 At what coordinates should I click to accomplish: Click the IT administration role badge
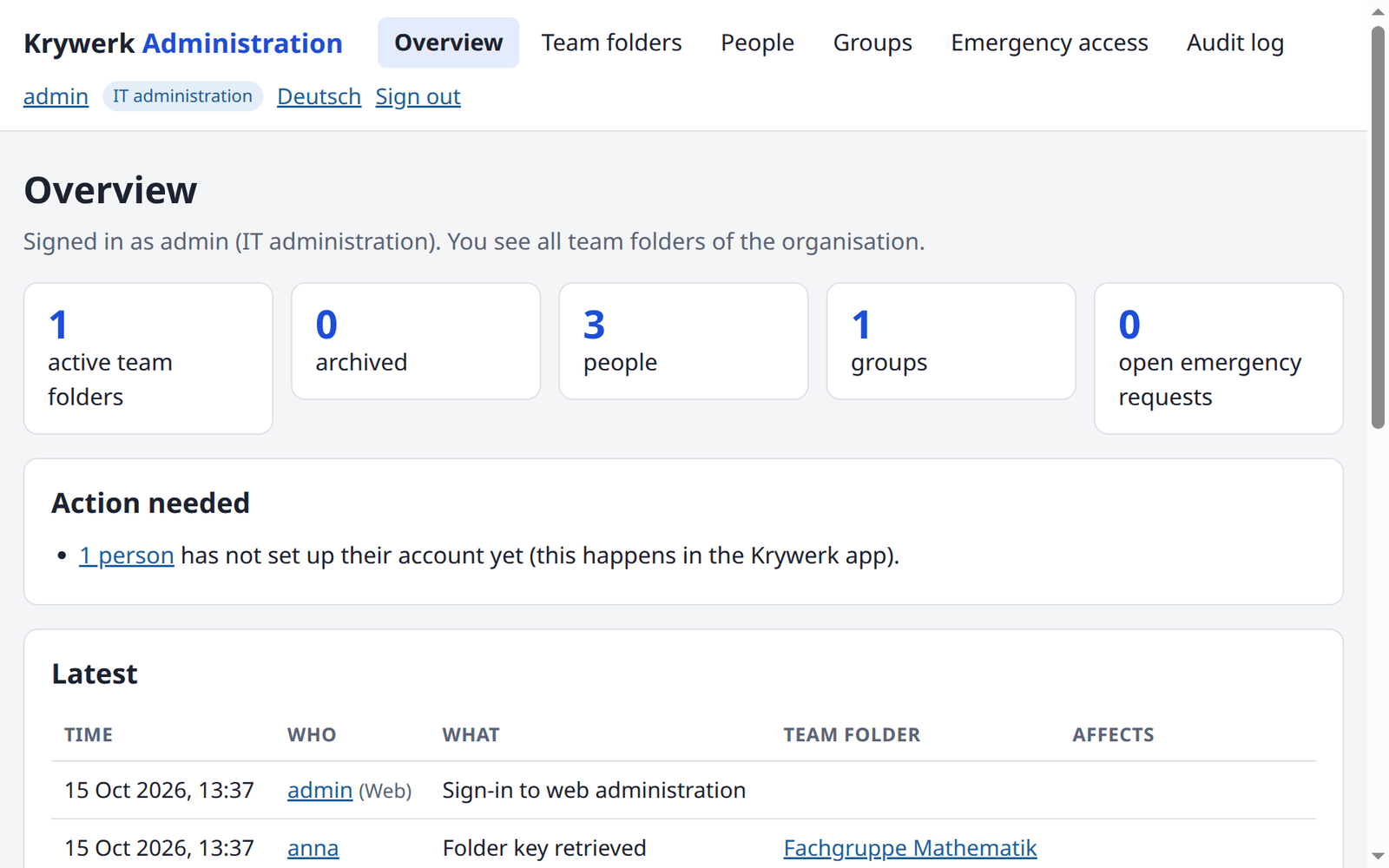182,96
